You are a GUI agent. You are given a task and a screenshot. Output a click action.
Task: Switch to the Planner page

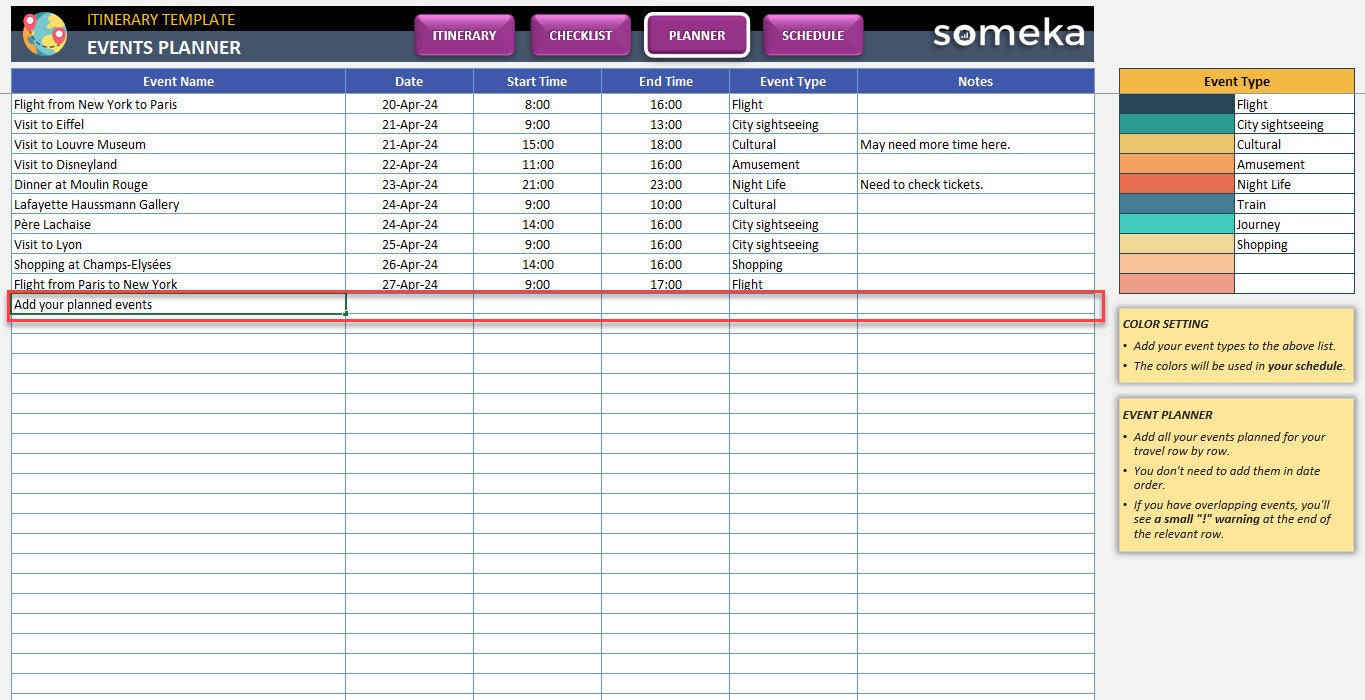tap(697, 34)
